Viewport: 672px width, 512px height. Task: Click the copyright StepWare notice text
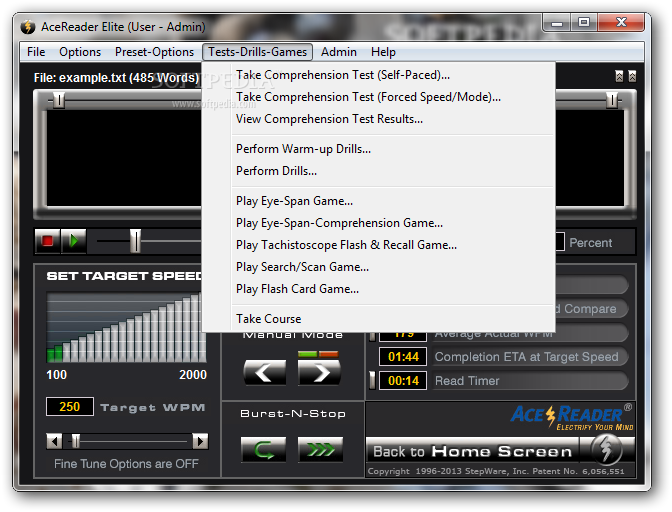click(x=496, y=471)
